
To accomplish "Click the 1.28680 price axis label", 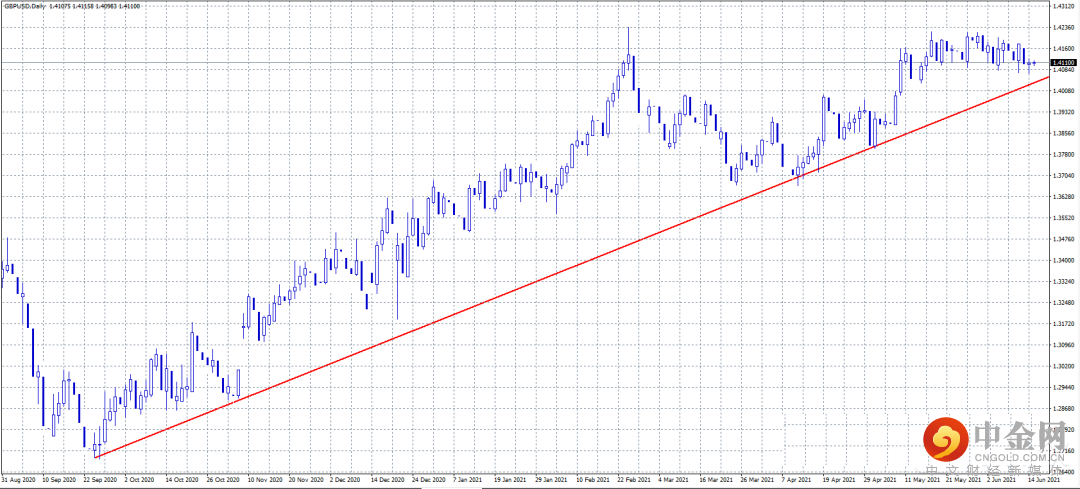I will click(x=1063, y=409).
